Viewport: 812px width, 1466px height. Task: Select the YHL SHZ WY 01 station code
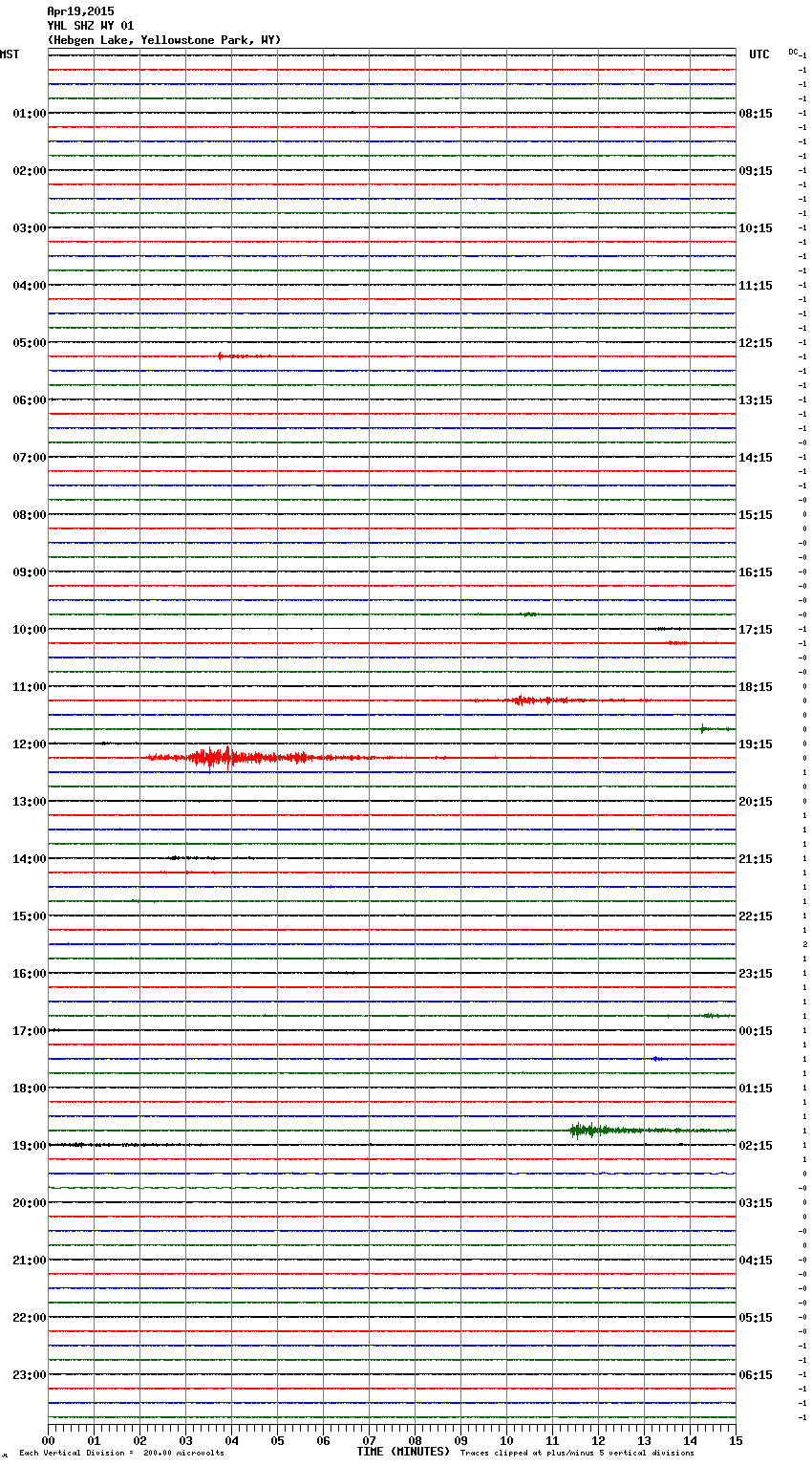click(x=91, y=26)
